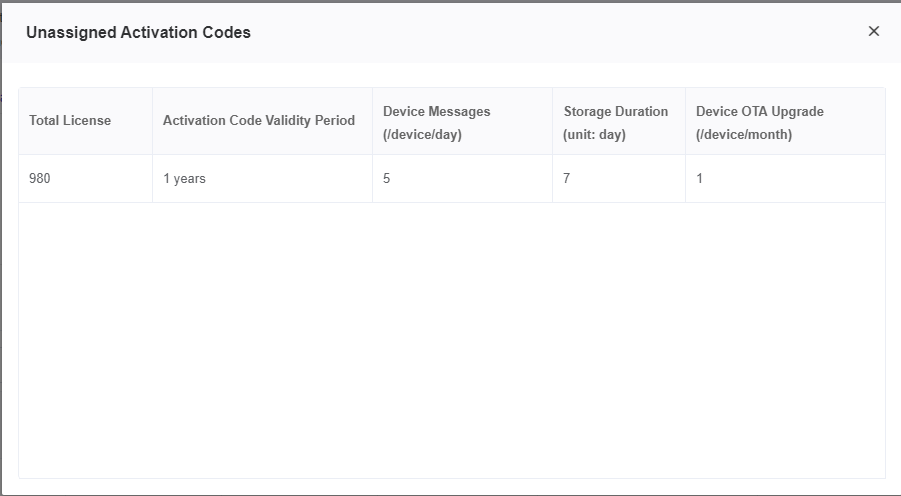Click the 'Activation Code Validity Period' column header
Image resolution: width=901 pixels, height=496 pixels.
point(263,121)
